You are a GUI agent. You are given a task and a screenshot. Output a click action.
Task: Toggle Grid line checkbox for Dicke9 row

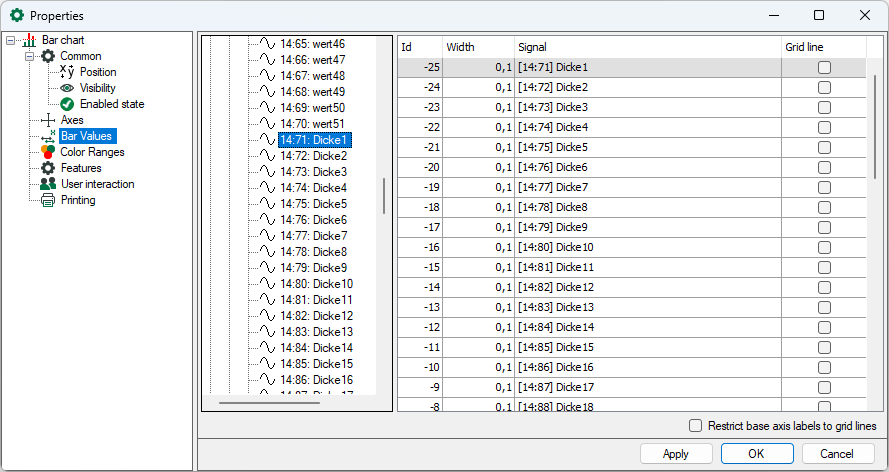point(824,227)
